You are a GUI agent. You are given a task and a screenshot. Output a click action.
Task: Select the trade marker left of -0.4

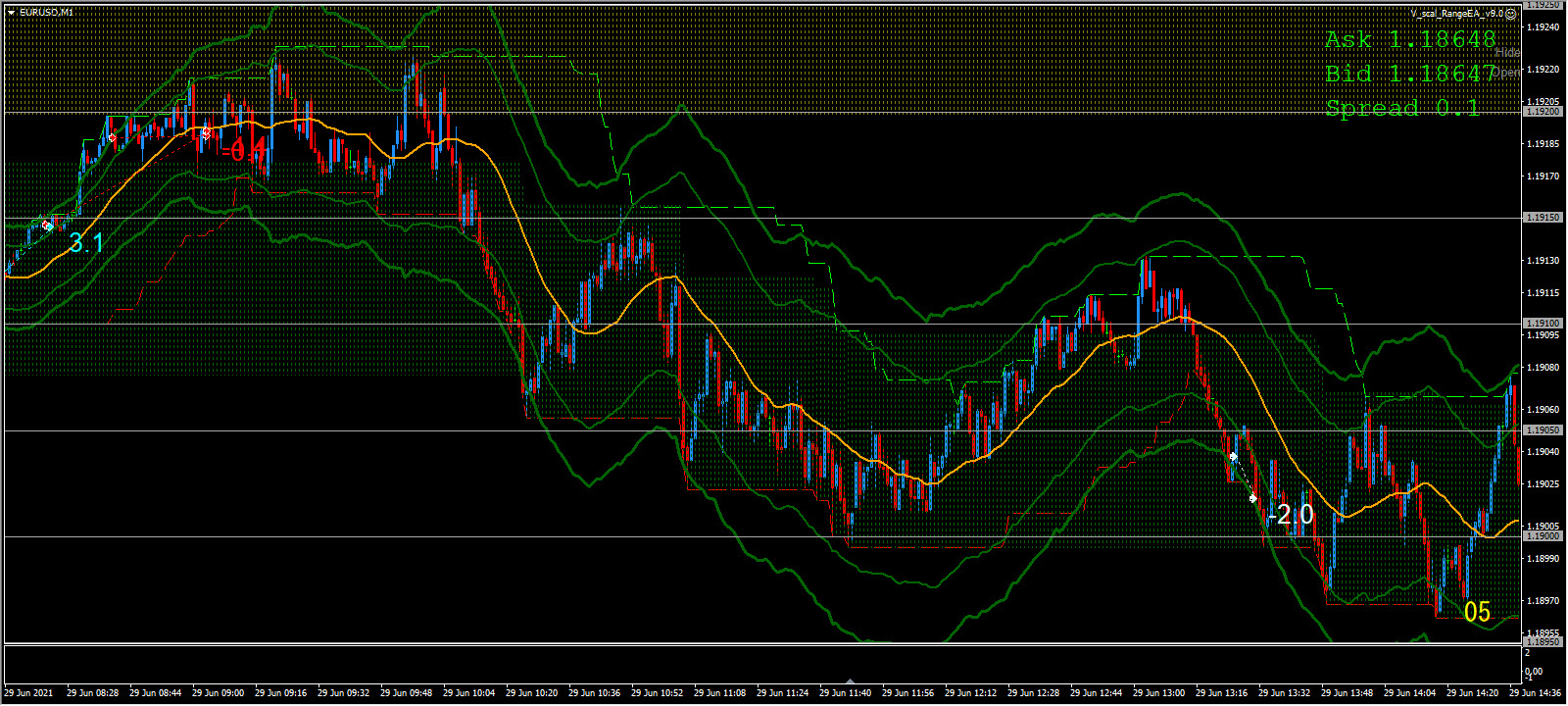(x=207, y=131)
